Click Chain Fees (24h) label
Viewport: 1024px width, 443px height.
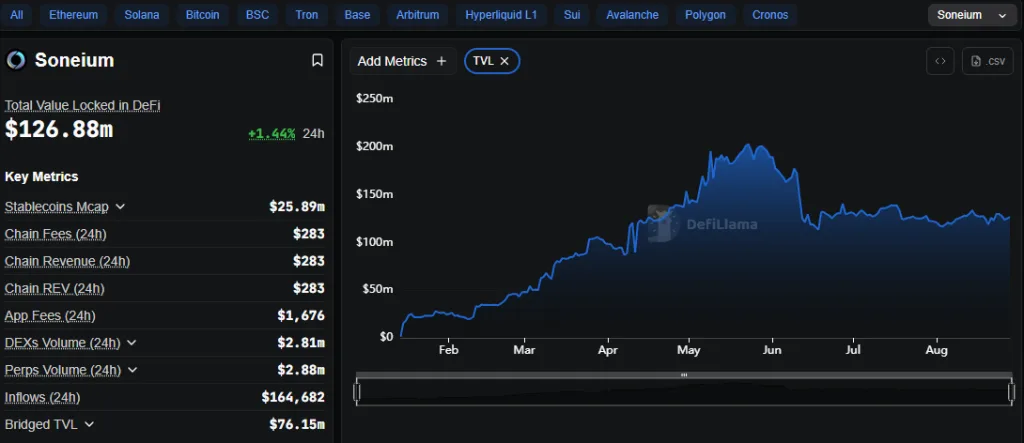[x=56, y=234]
